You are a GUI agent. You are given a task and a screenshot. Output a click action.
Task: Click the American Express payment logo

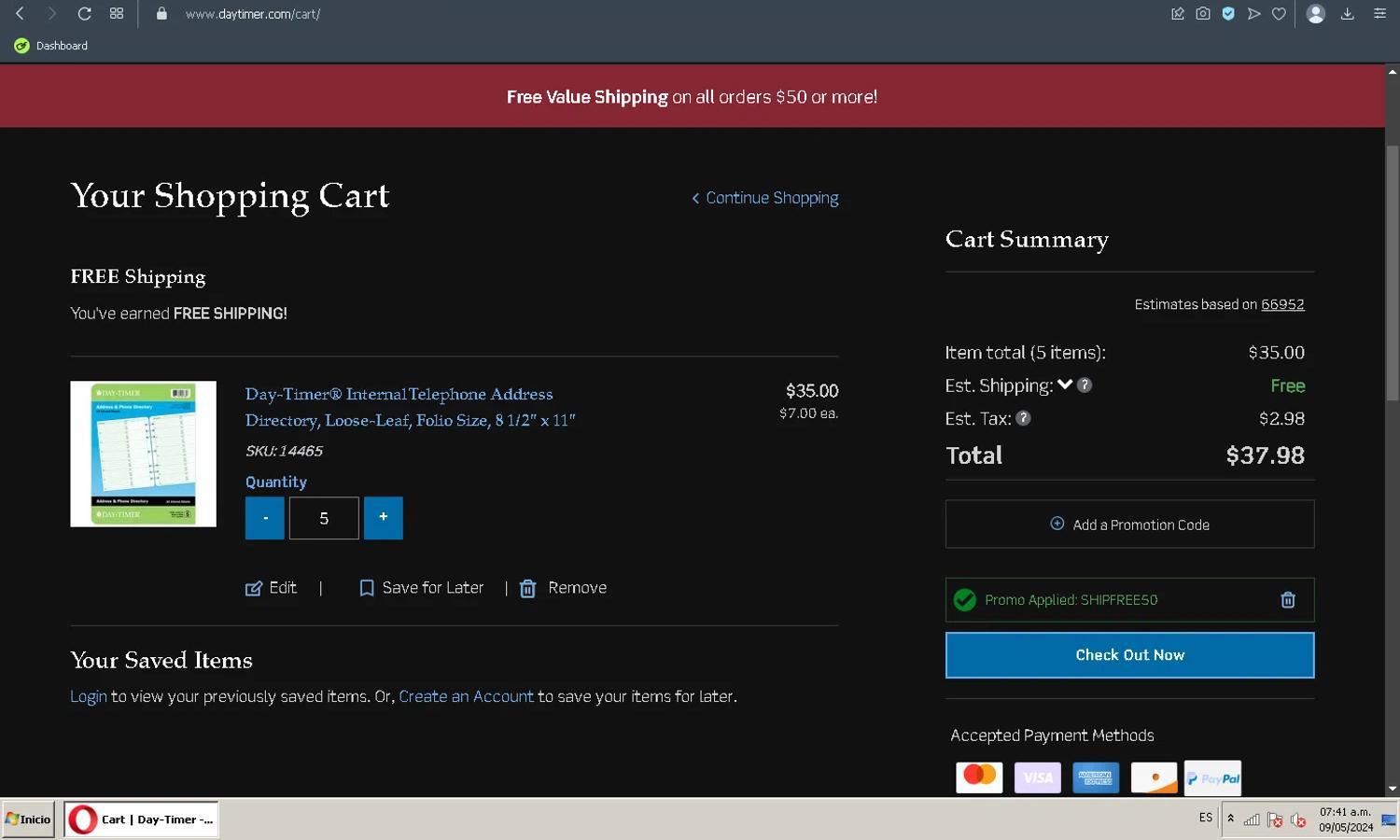(1096, 777)
